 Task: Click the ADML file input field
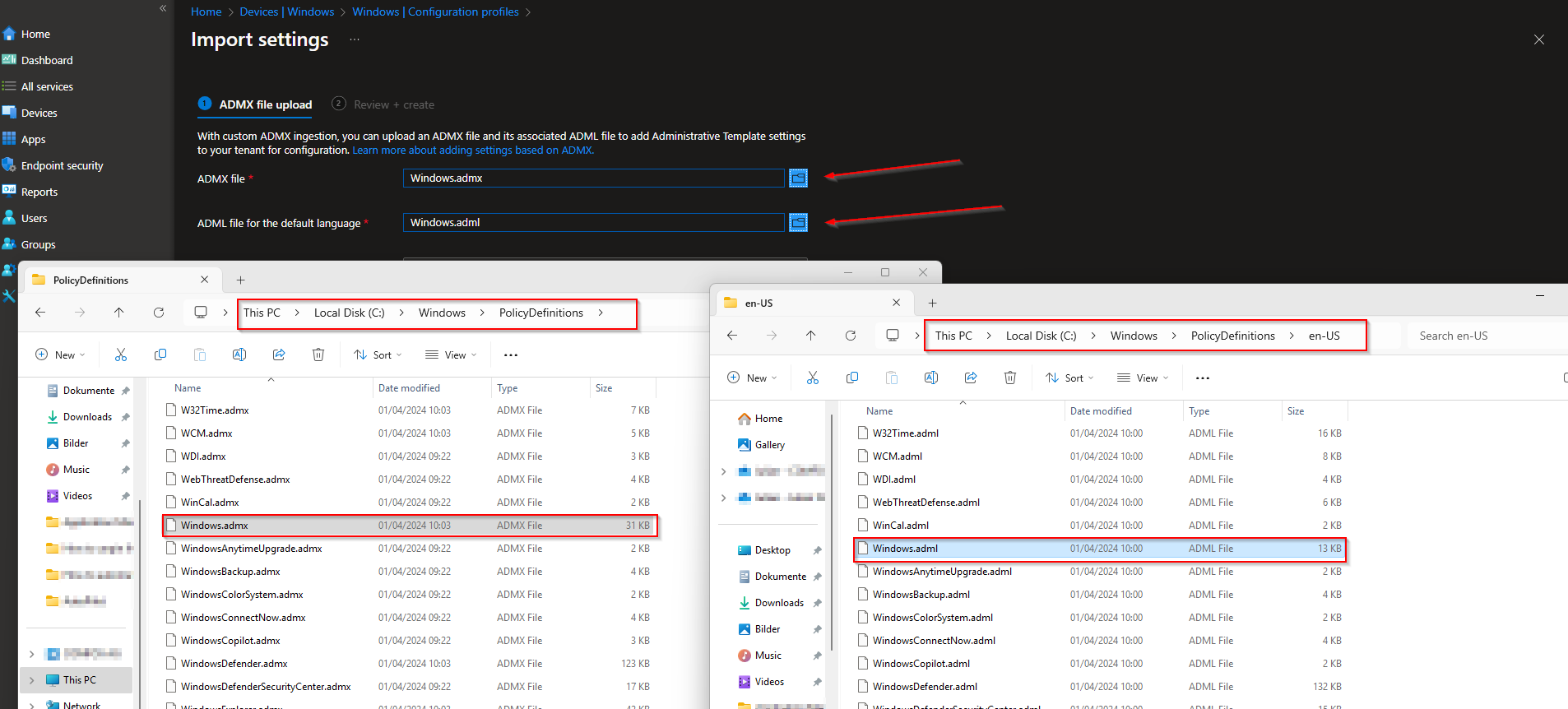(593, 222)
